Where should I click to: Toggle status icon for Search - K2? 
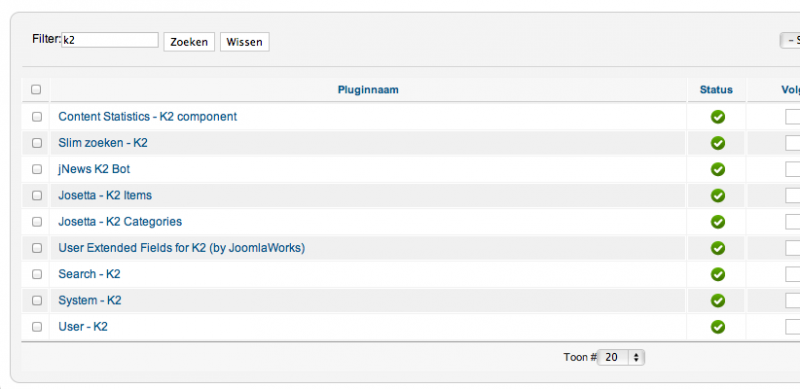pyautogui.click(x=718, y=274)
